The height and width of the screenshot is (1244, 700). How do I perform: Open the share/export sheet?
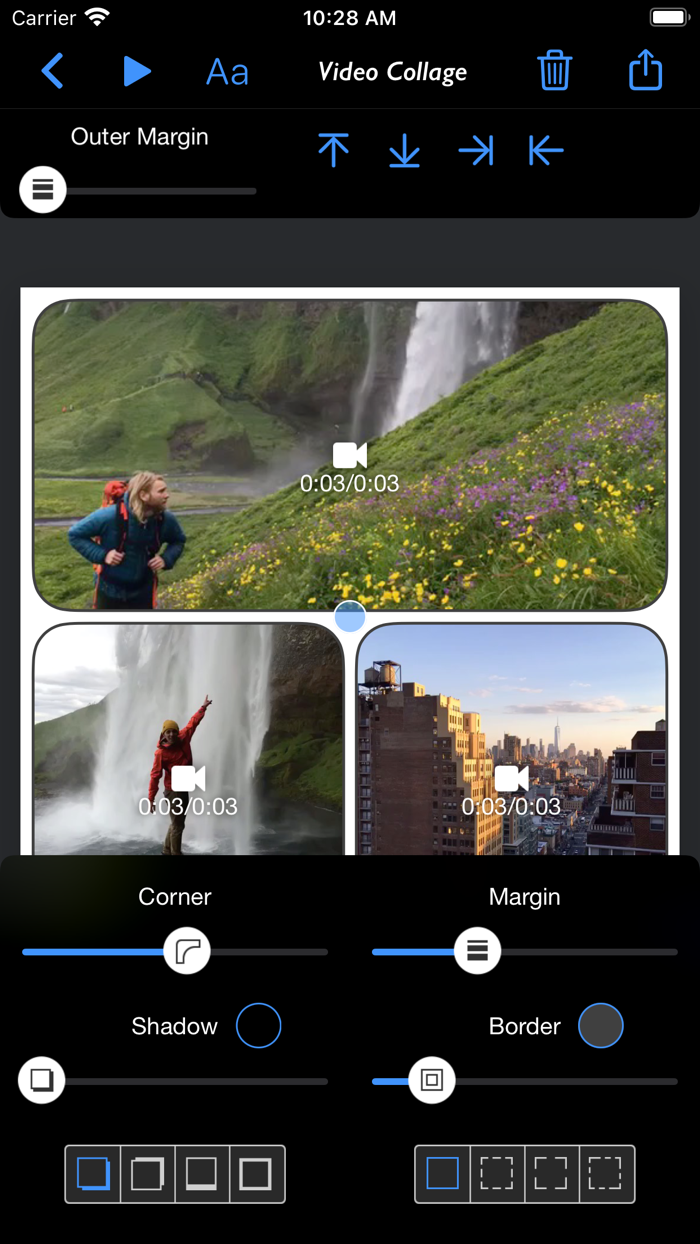point(646,70)
